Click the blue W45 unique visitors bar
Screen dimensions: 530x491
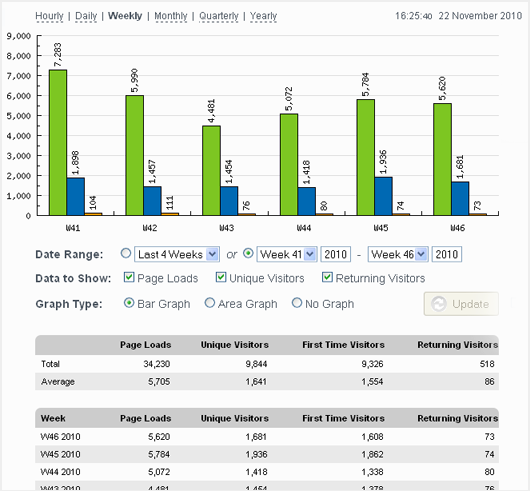pos(384,196)
